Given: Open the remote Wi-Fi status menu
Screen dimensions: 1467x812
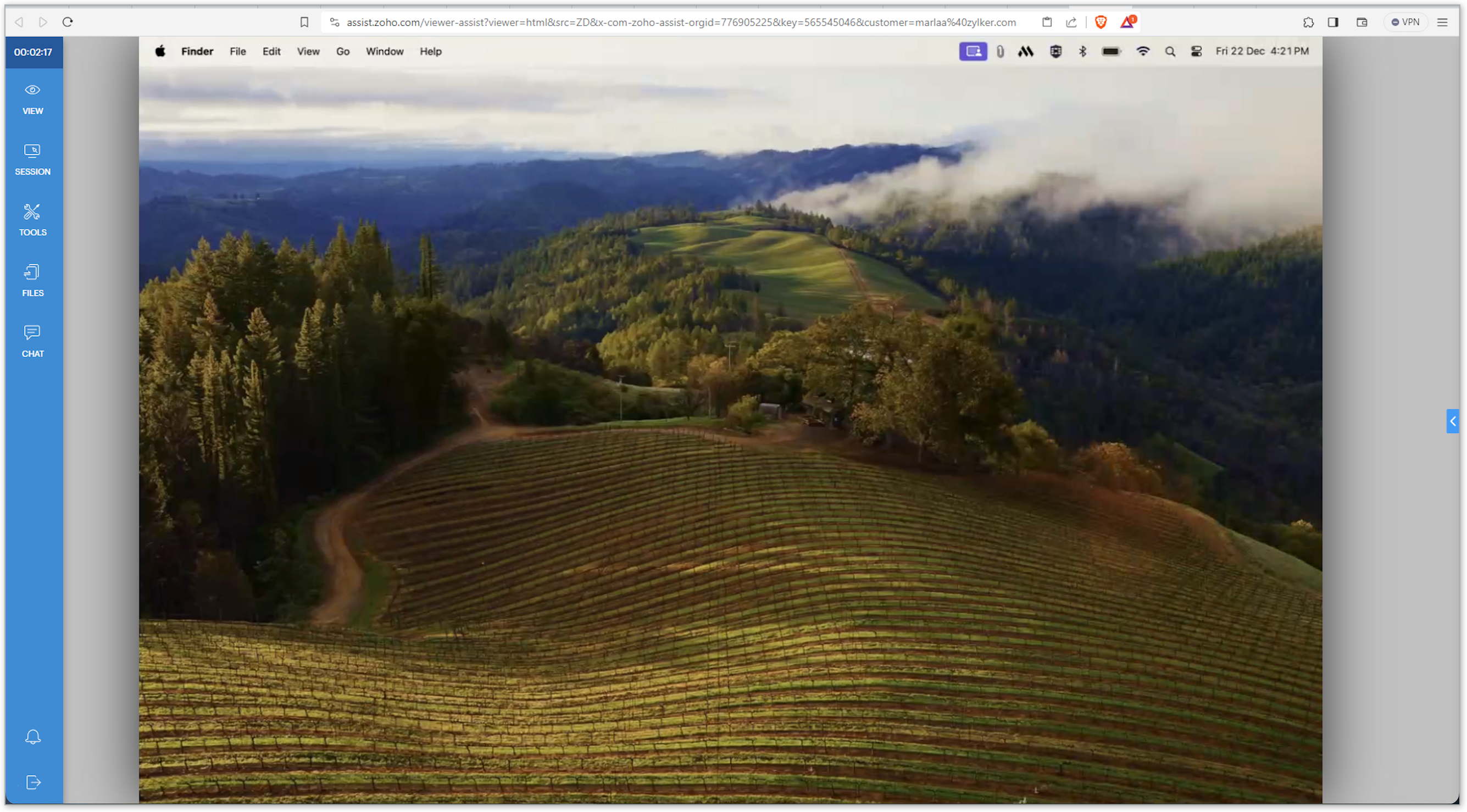Looking at the screenshot, I should (1142, 51).
